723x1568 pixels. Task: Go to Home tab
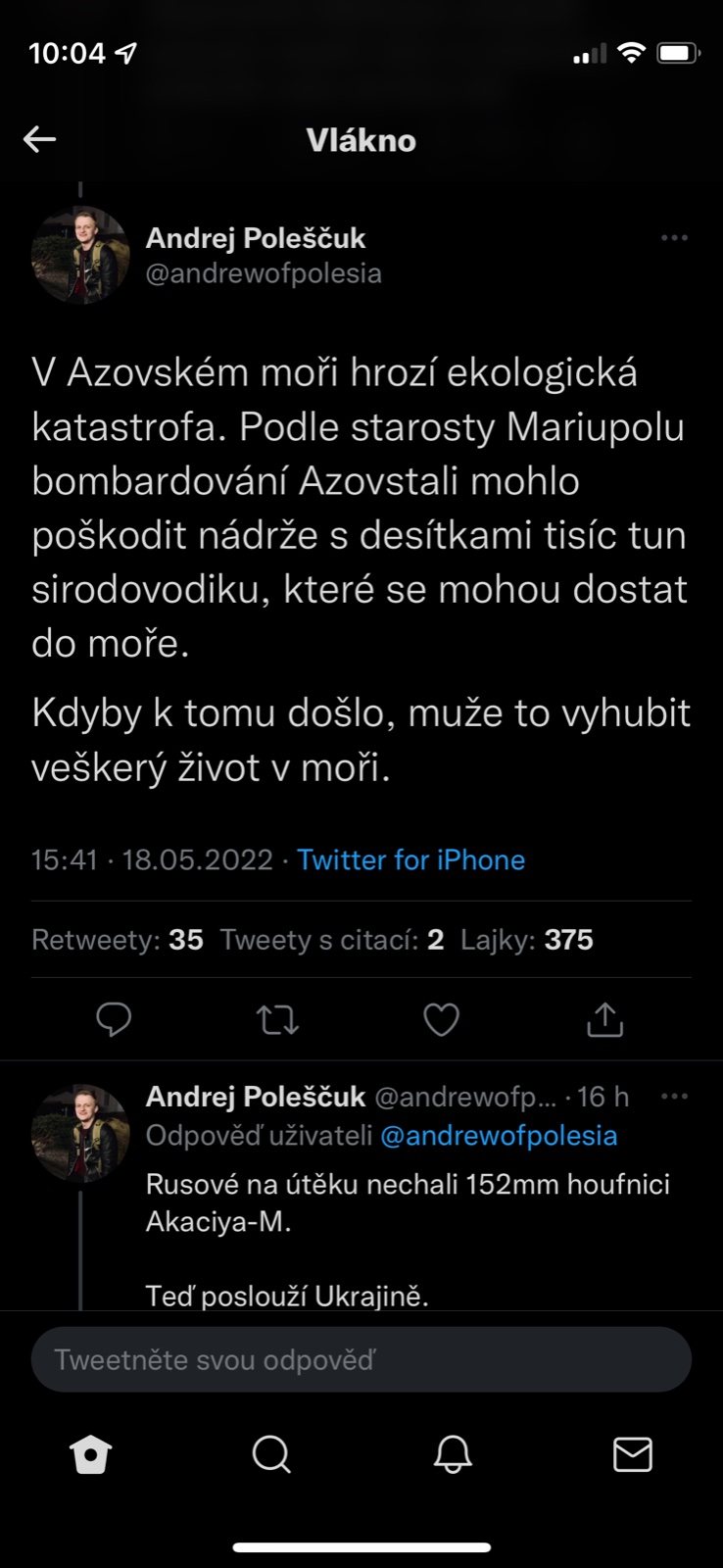tap(91, 1455)
